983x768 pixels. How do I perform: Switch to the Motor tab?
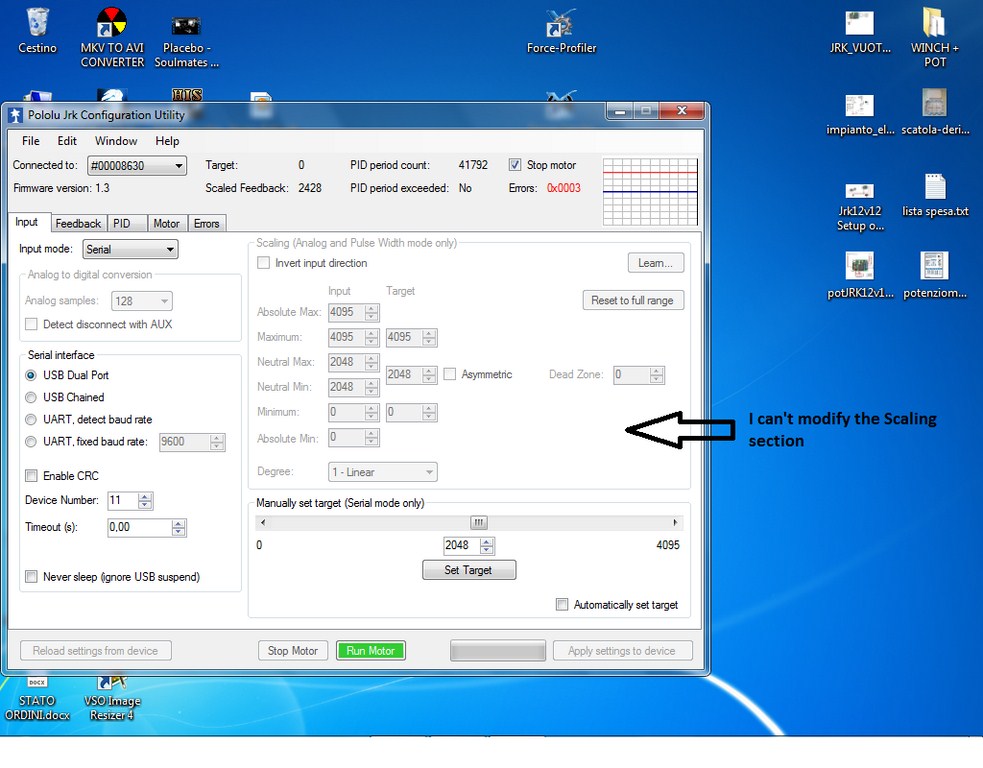[166, 224]
